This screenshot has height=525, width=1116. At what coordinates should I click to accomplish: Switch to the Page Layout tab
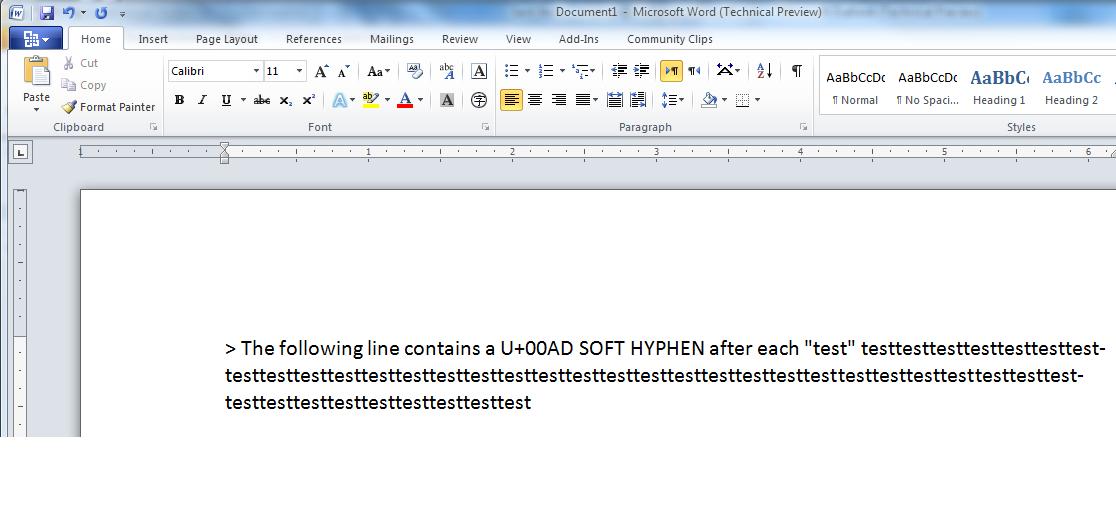click(226, 39)
